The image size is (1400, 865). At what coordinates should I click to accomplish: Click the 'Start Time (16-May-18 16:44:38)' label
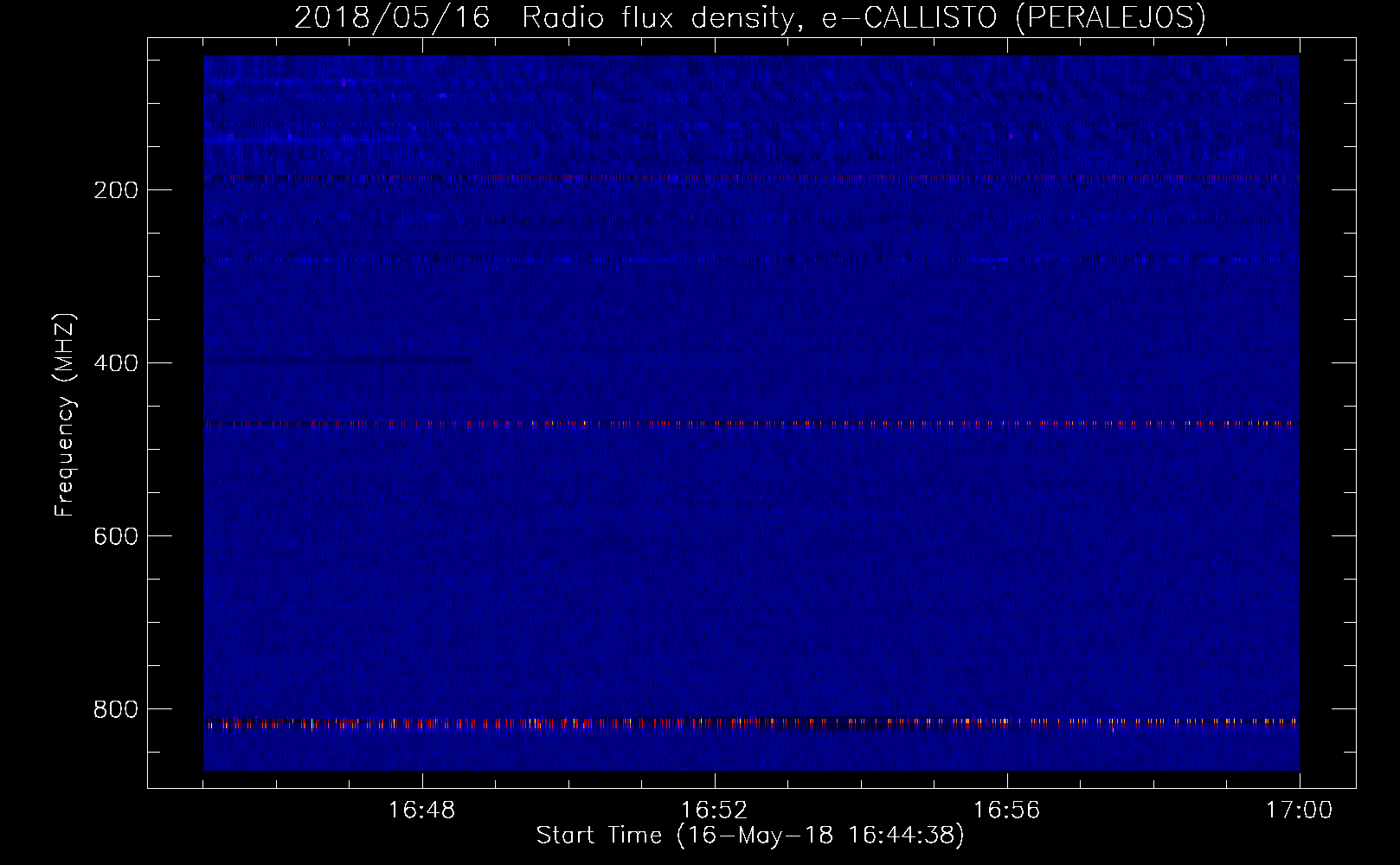750,836
